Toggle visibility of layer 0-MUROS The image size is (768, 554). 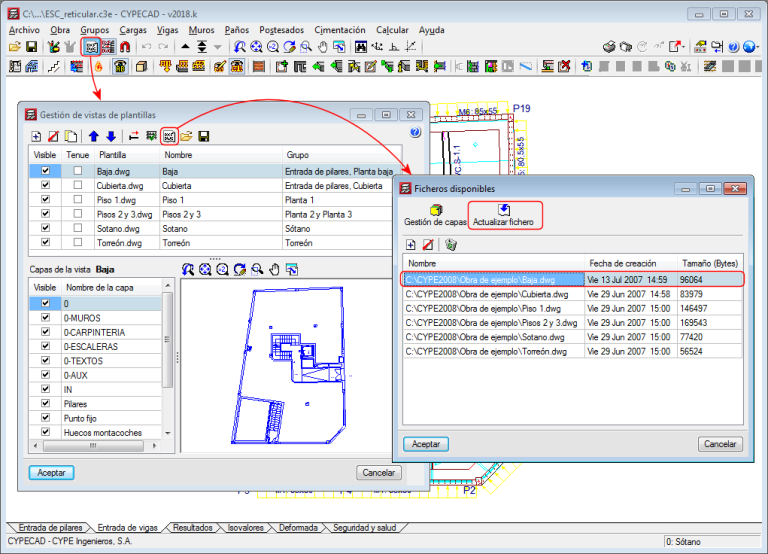click(x=44, y=317)
